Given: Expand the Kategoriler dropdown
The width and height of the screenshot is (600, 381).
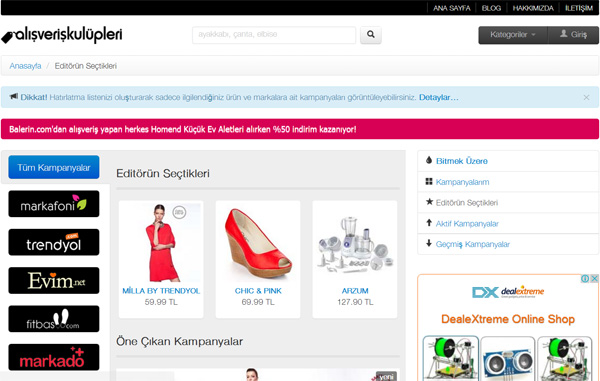Looking at the screenshot, I should point(513,35).
